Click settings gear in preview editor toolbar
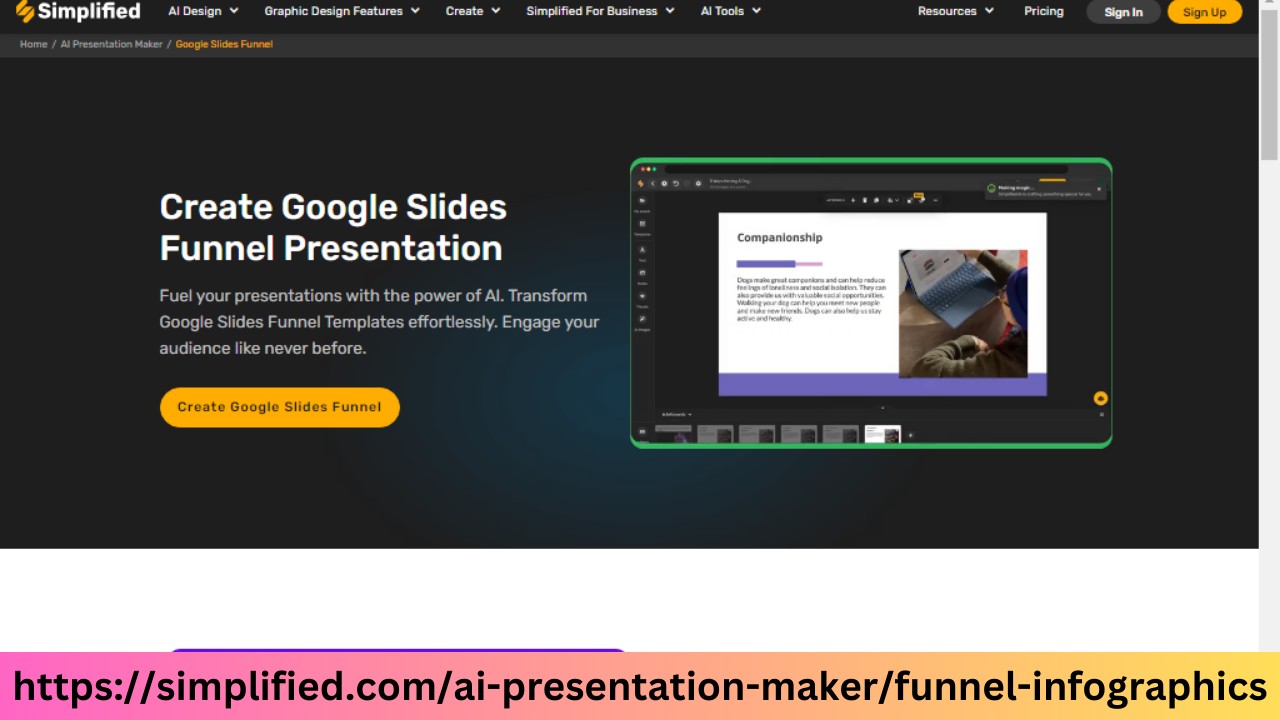 click(x=698, y=183)
